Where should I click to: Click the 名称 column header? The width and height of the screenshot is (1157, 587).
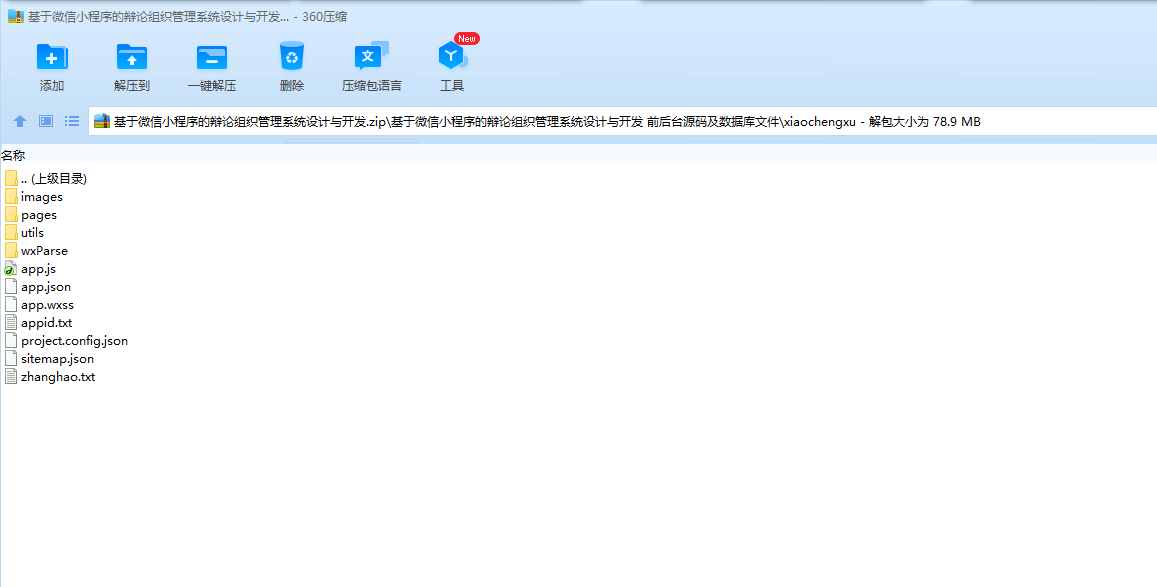13,156
